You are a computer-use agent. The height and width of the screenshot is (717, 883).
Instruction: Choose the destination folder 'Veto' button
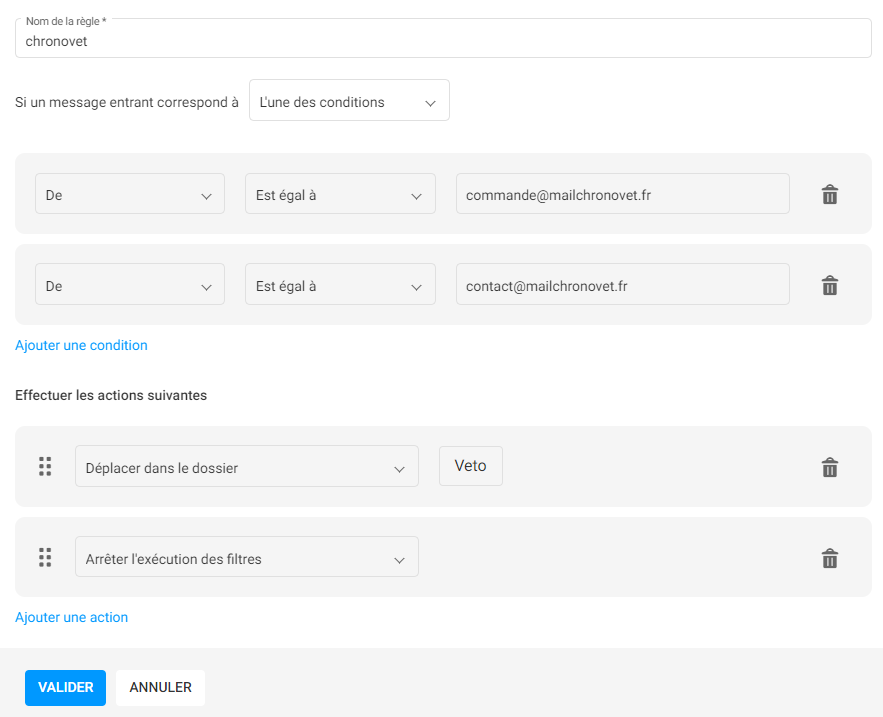click(471, 466)
